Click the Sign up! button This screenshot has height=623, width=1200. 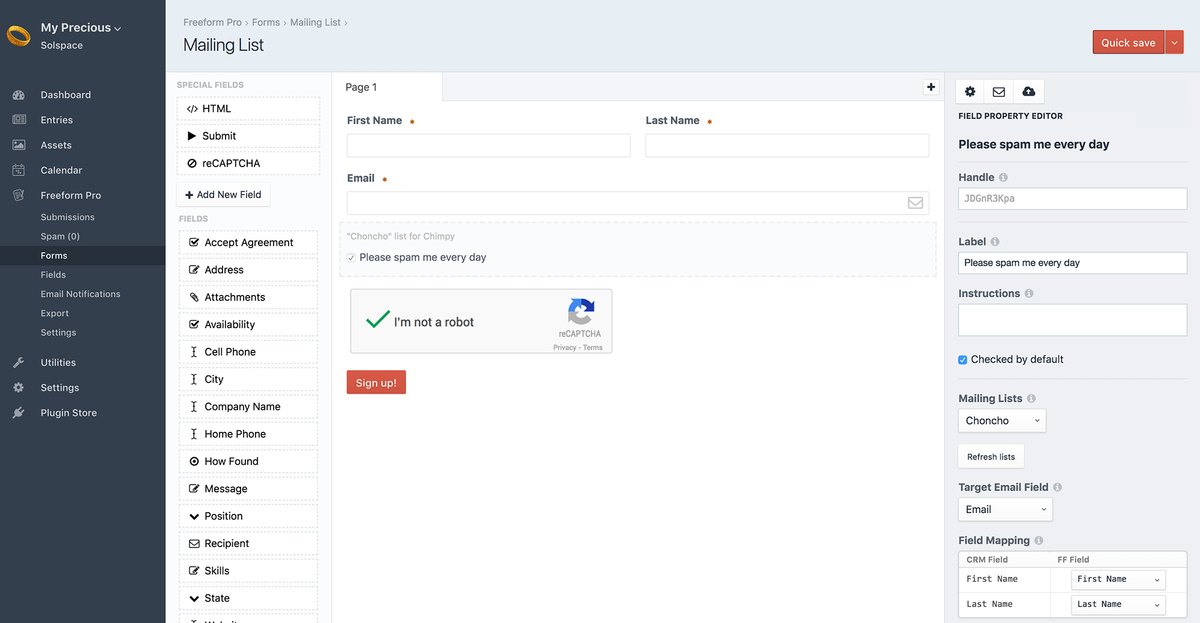tap(376, 383)
